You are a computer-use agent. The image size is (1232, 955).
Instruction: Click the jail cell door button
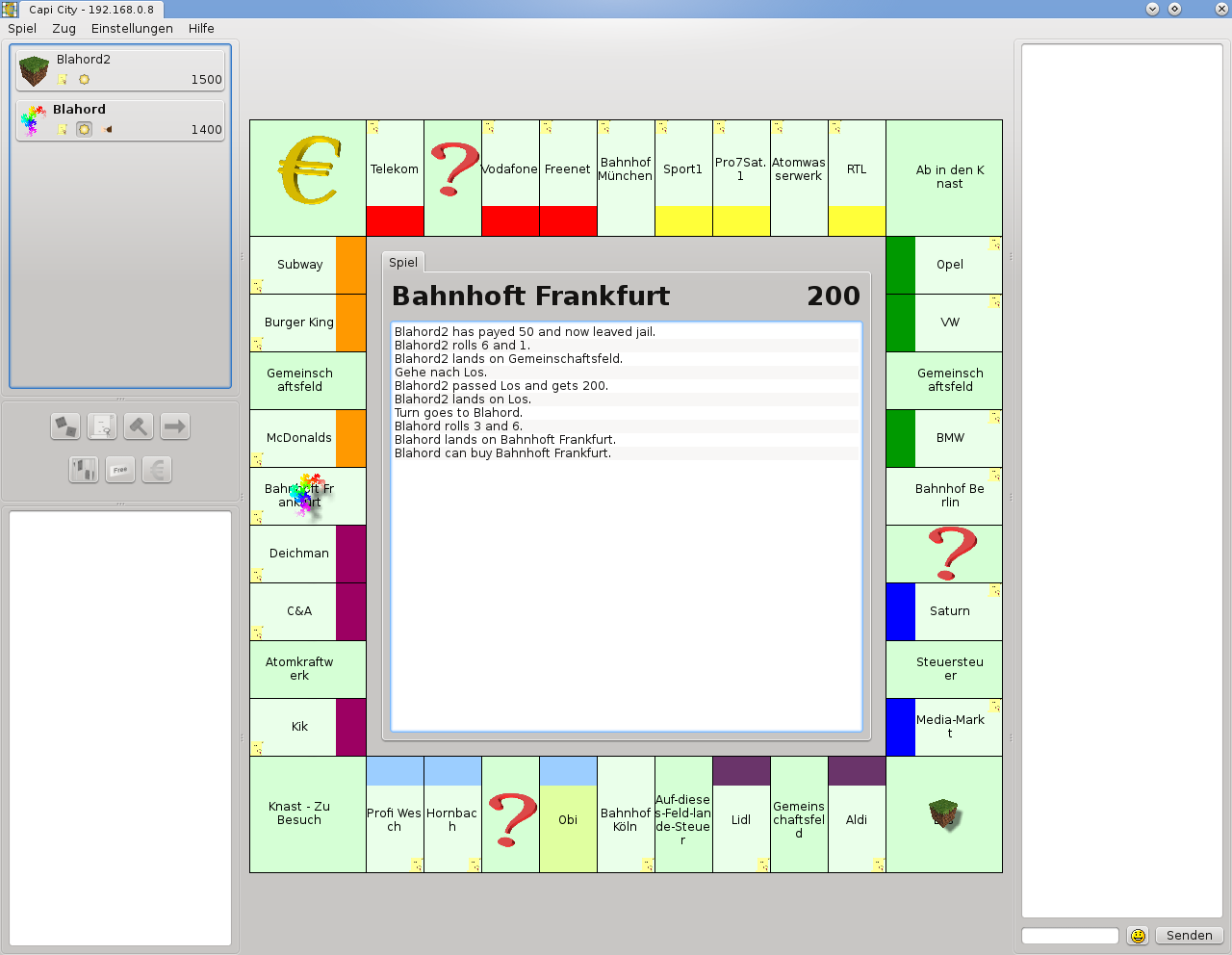click(84, 469)
